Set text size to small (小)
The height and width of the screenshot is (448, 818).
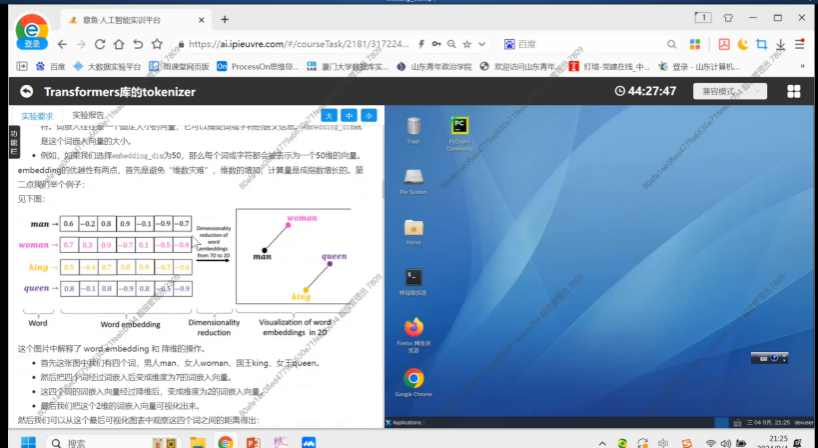[369, 116]
